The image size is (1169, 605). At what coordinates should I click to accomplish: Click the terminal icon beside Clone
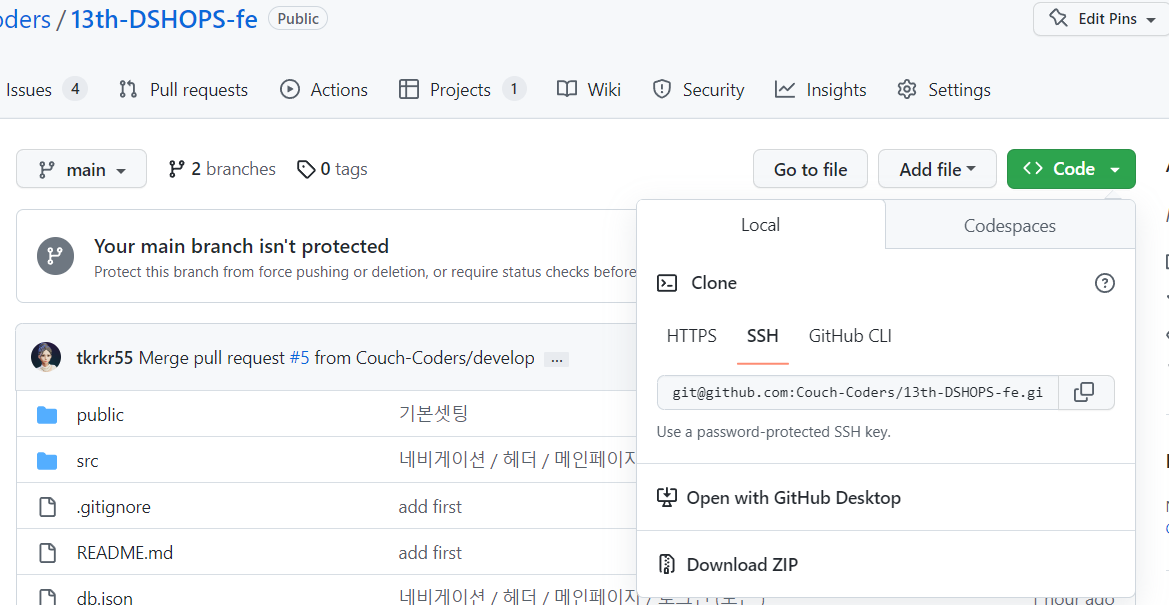(x=667, y=283)
